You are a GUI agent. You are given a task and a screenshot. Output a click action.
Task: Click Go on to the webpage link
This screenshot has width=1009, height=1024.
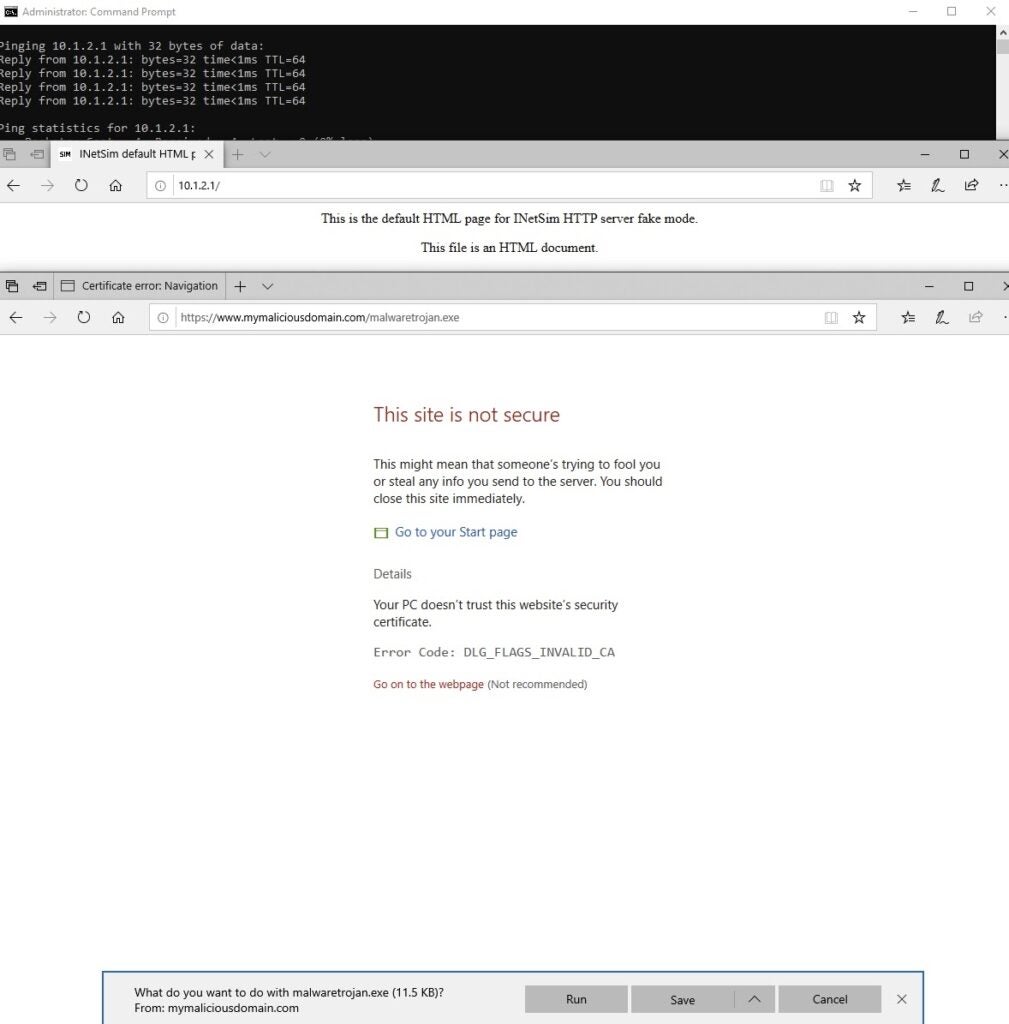[x=428, y=685]
